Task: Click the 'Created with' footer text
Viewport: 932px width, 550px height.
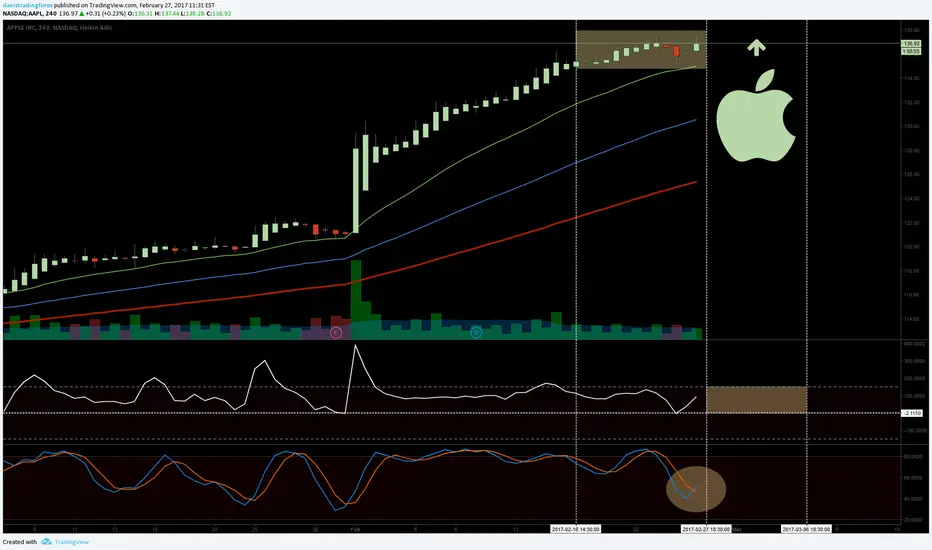Action: tap(20, 542)
